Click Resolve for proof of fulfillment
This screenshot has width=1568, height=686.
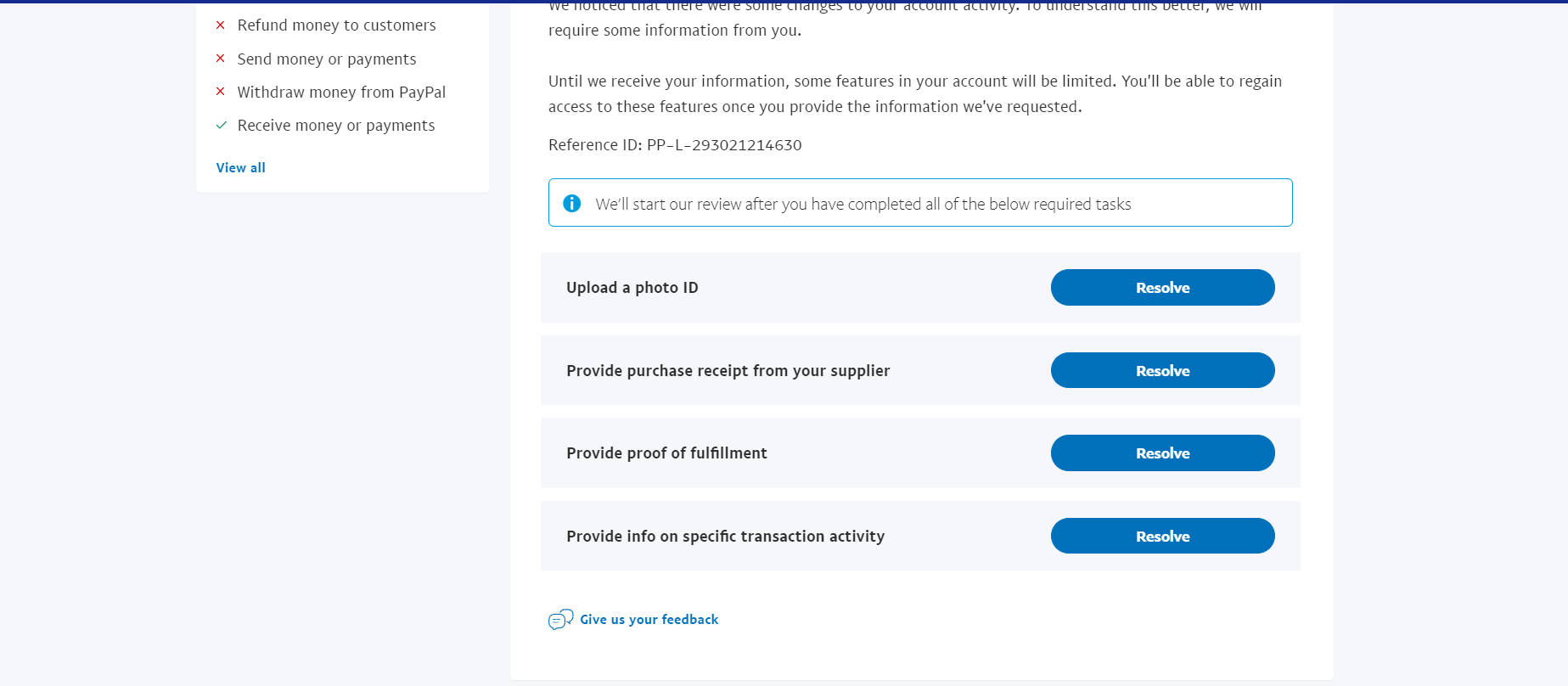click(1162, 453)
